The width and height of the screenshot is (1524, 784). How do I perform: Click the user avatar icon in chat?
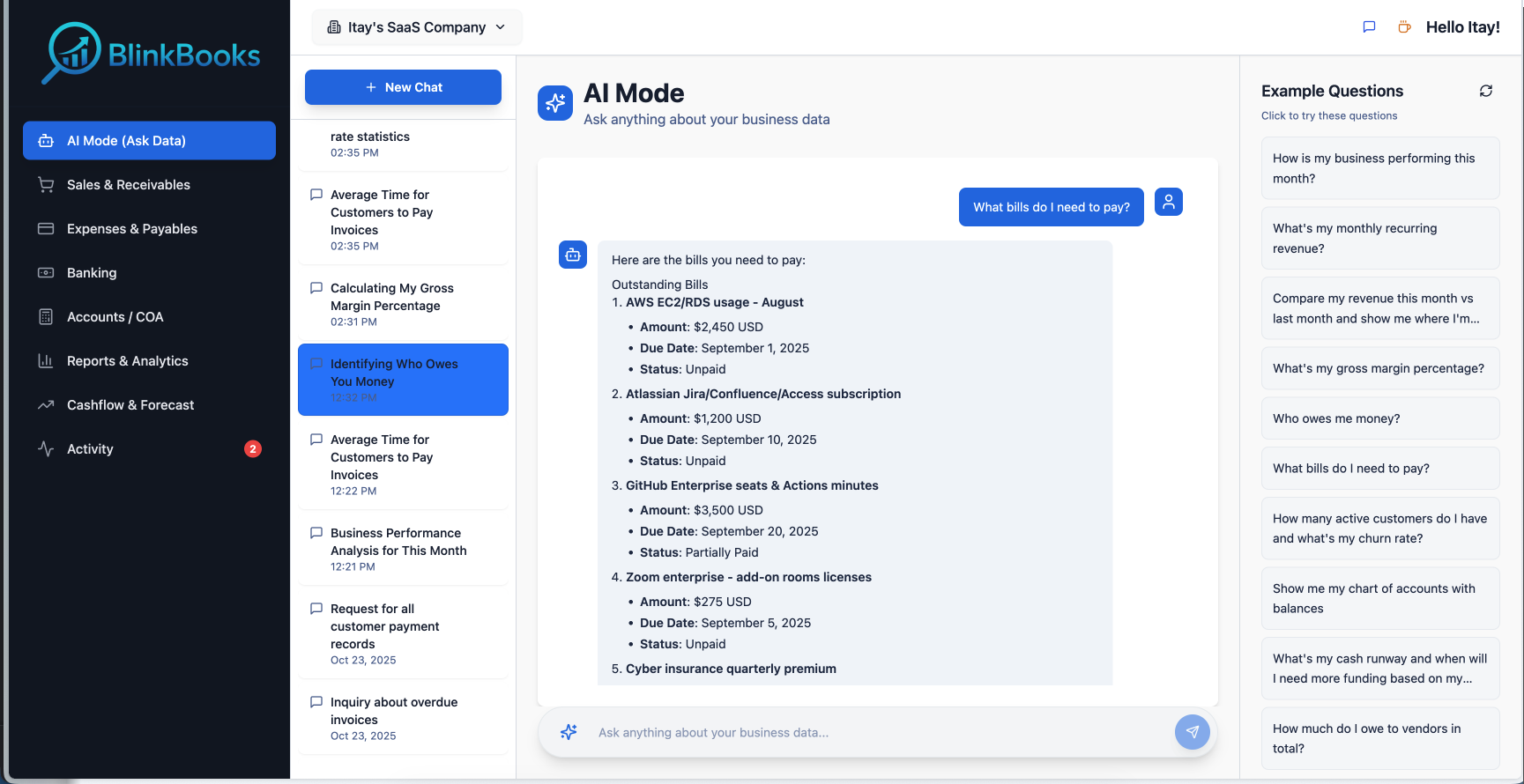[x=1169, y=202]
